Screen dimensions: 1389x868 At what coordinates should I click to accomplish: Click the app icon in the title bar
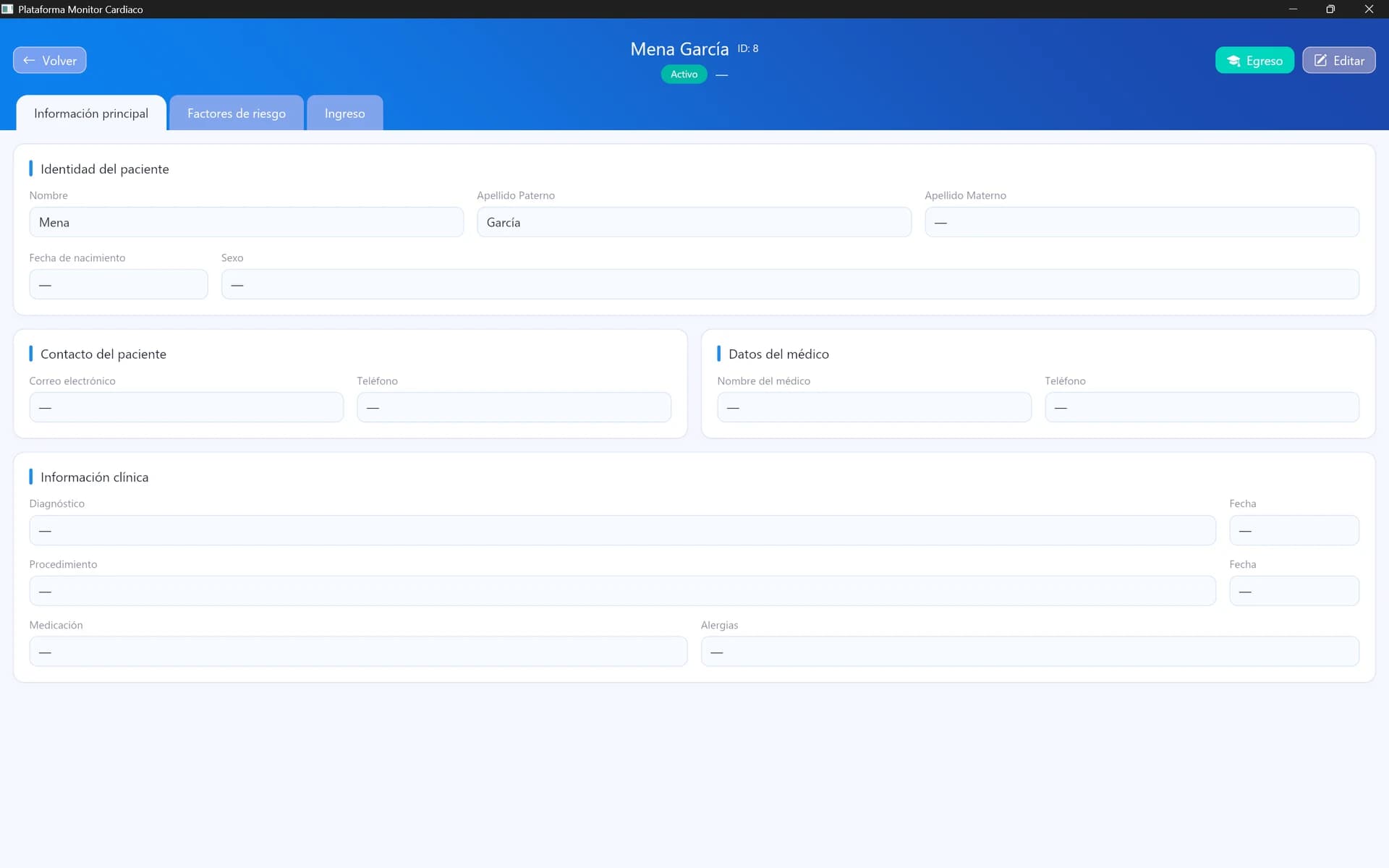pyautogui.click(x=7, y=9)
